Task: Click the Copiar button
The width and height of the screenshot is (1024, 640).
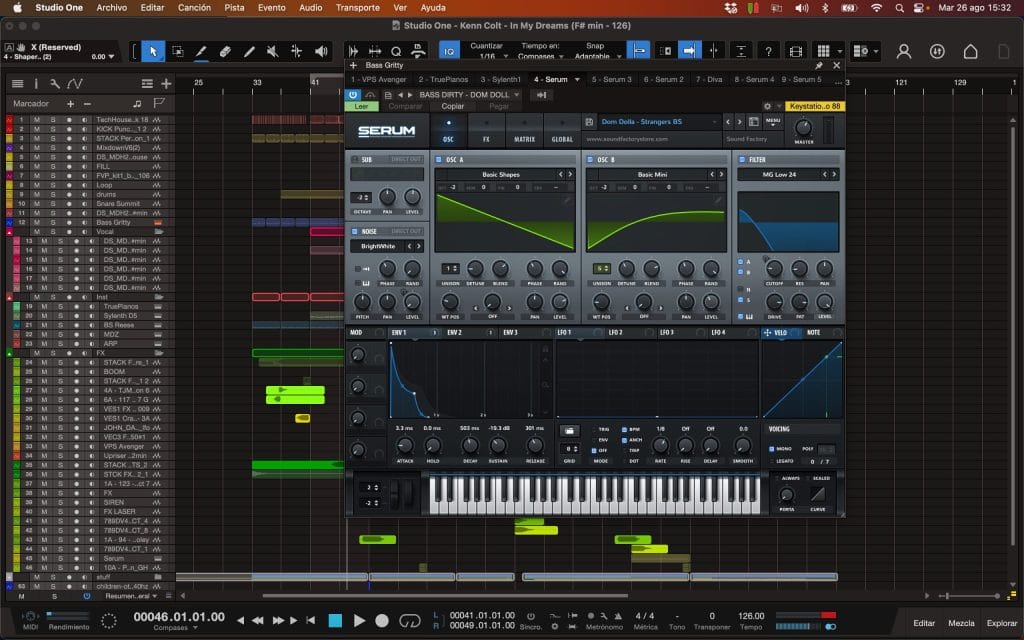Action: [453, 106]
